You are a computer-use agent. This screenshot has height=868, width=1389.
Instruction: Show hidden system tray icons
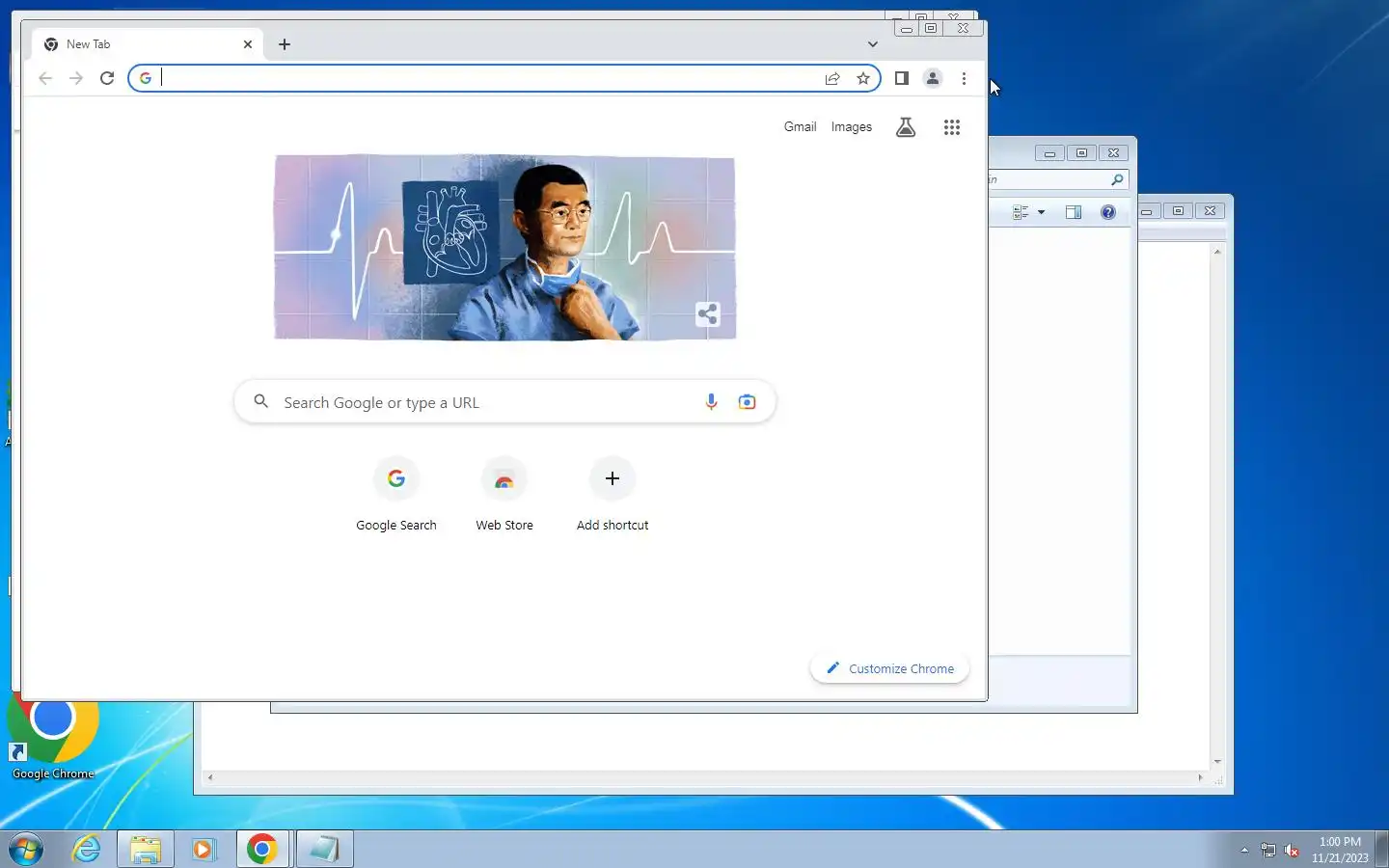click(x=1244, y=850)
